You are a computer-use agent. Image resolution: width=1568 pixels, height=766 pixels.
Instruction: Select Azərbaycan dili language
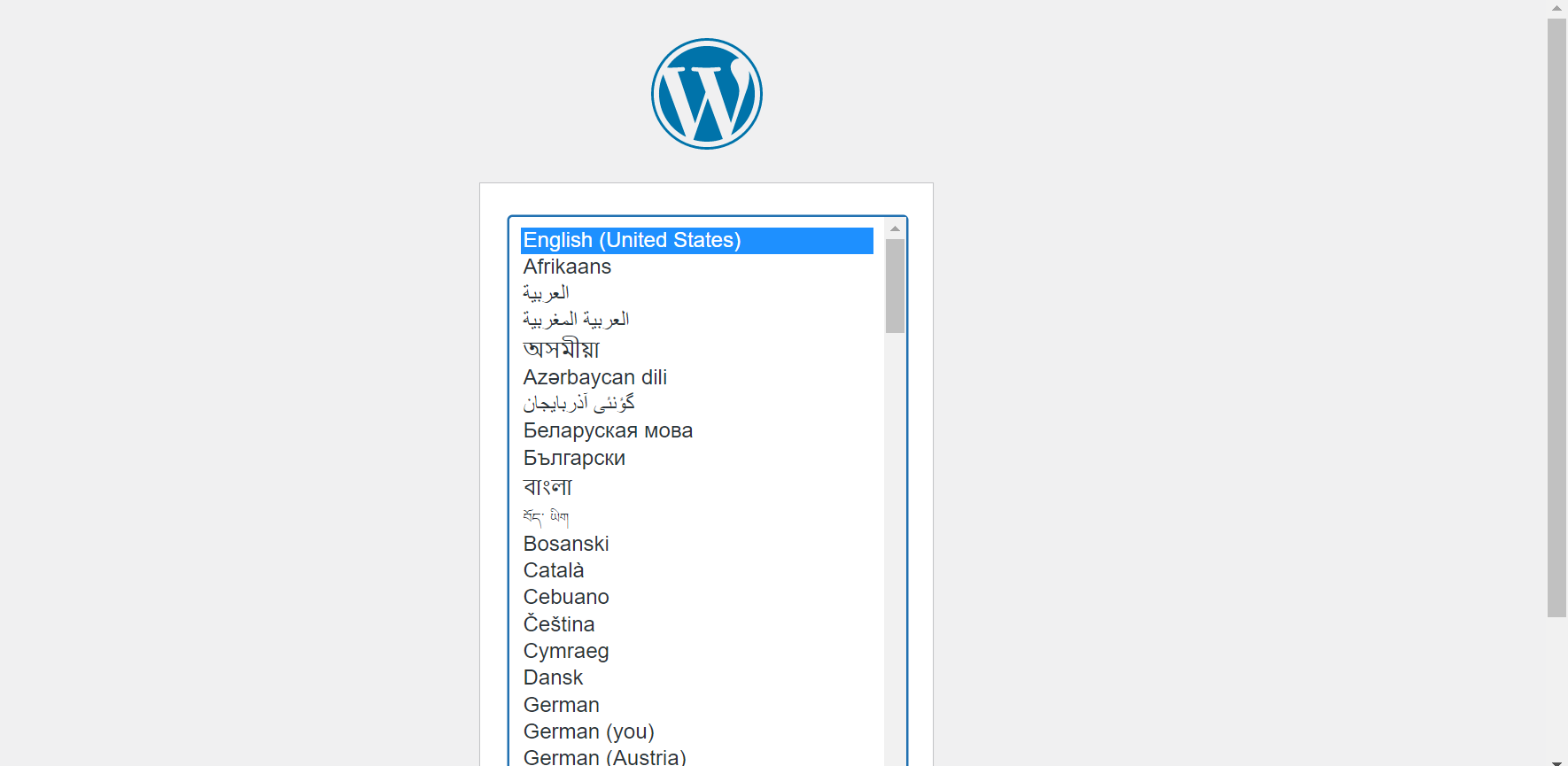[697, 377]
